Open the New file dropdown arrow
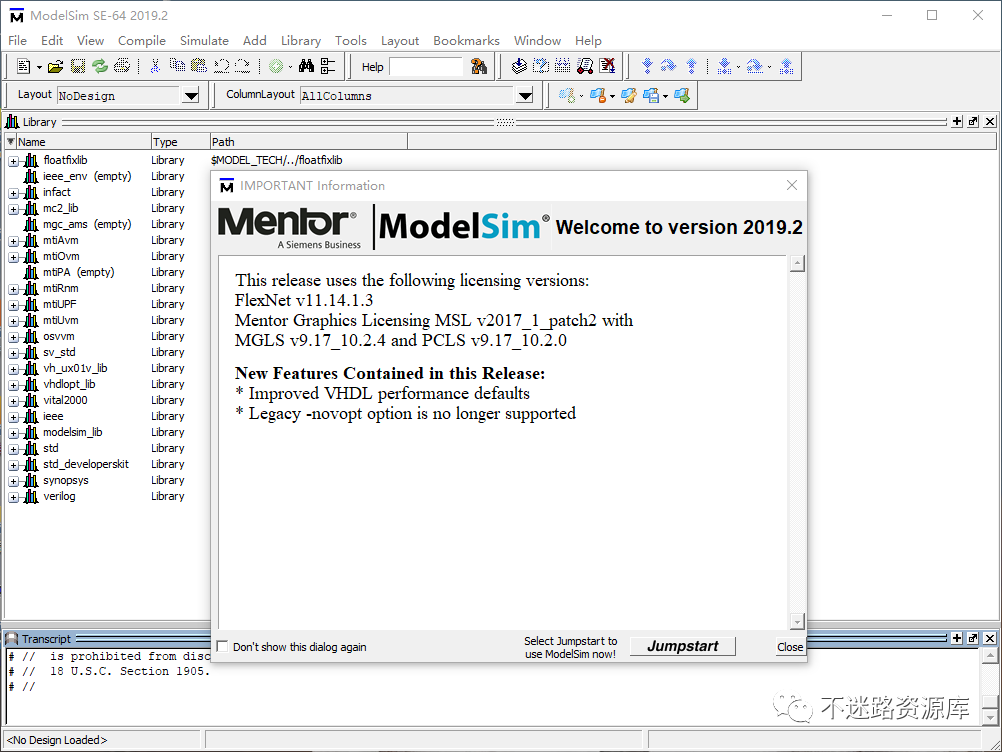This screenshot has width=1002, height=752. [39, 67]
